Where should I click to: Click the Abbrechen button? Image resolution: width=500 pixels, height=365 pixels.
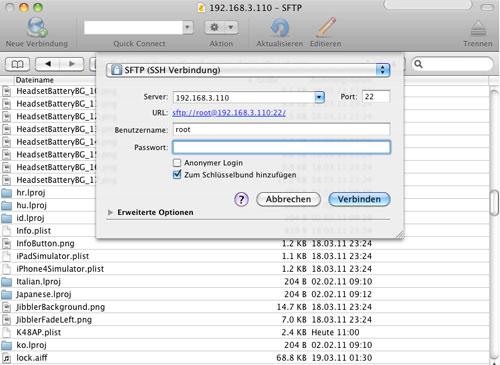[288, 199]
